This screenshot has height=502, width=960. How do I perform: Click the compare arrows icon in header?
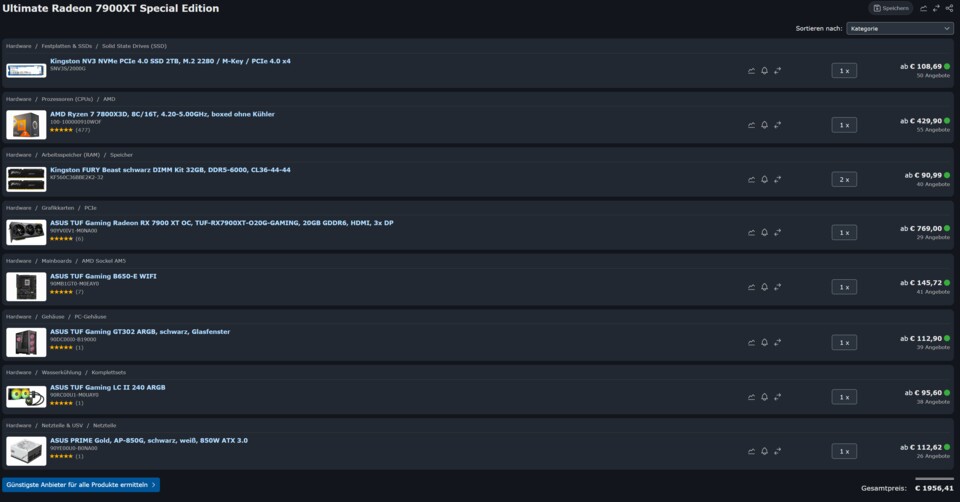point(936,8)
